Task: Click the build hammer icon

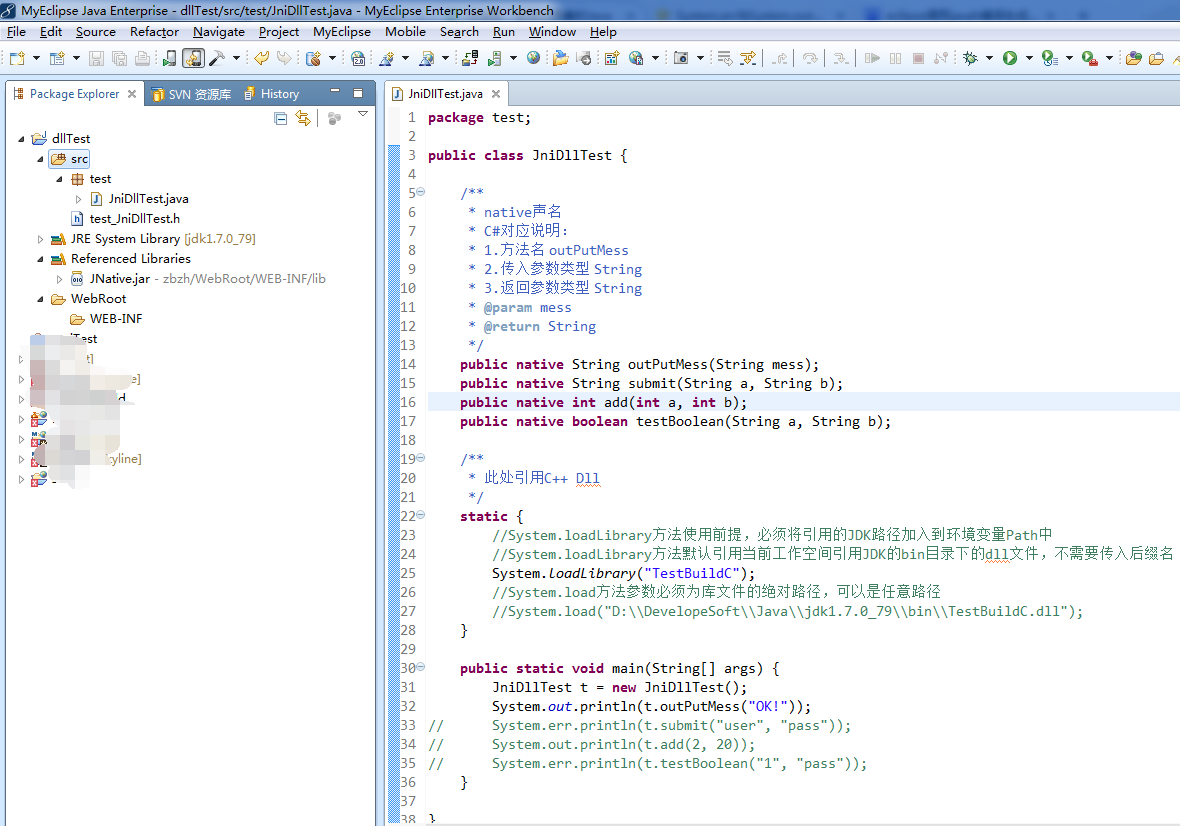Action: 217,58
